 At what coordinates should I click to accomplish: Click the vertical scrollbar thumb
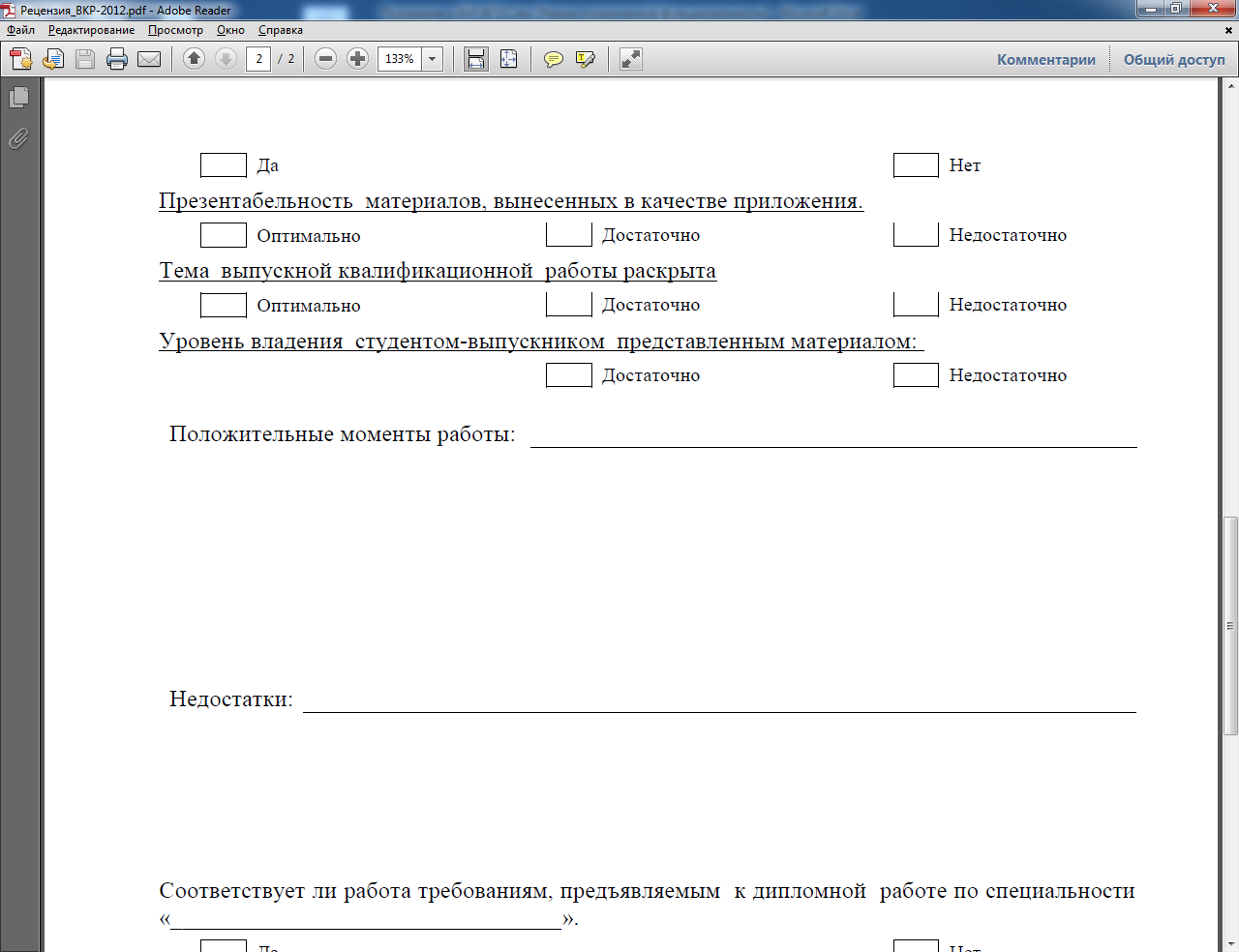click(1230, 626)
